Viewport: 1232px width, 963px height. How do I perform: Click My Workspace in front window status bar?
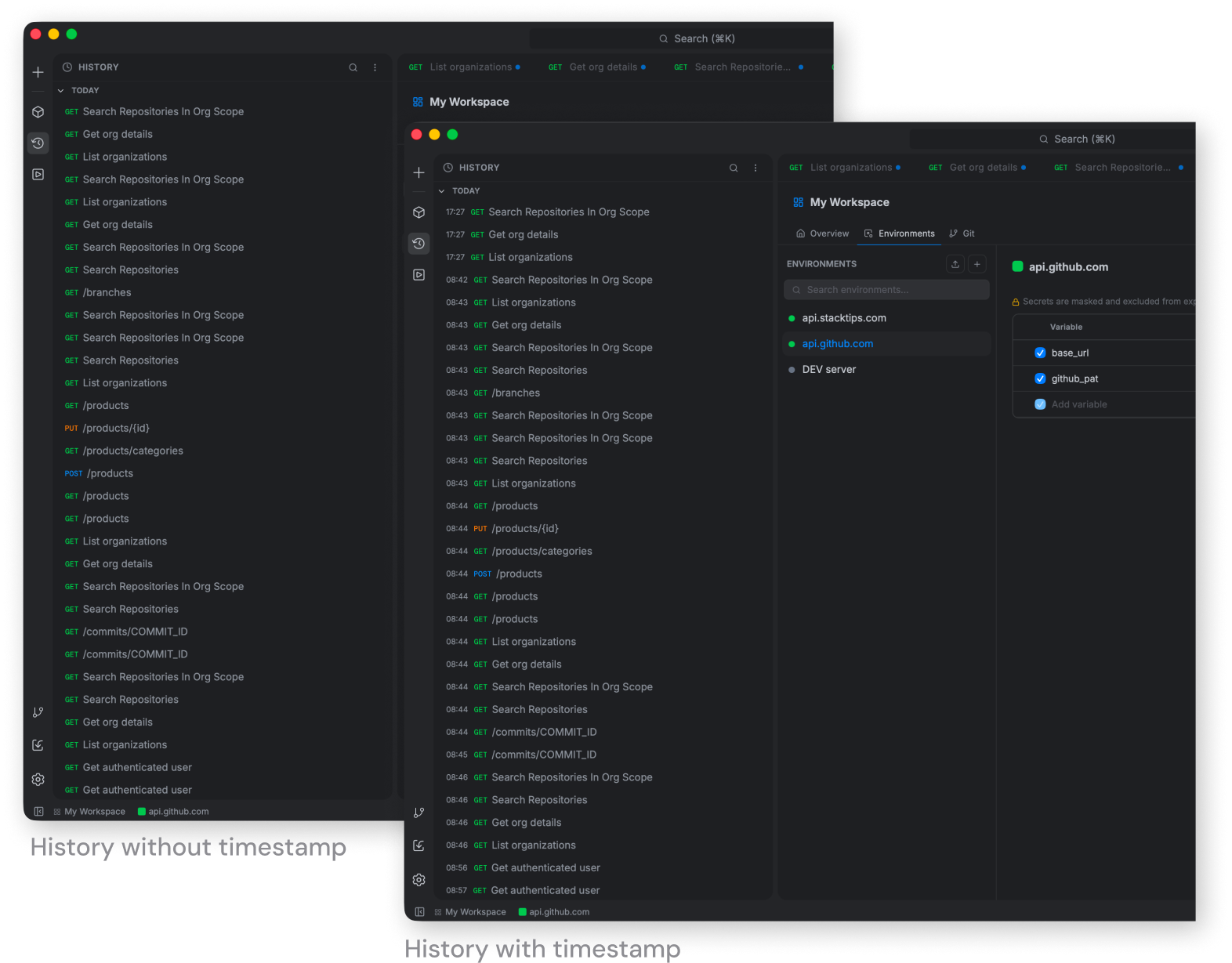470,912
